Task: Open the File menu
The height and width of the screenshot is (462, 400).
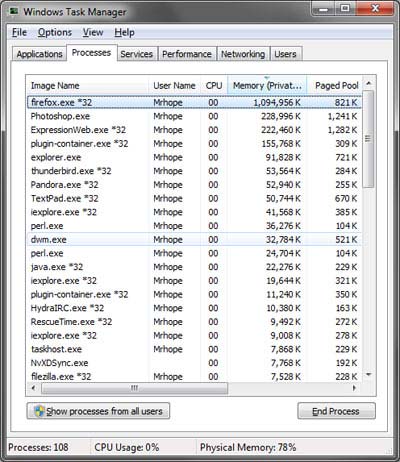Action: [19, 32]
